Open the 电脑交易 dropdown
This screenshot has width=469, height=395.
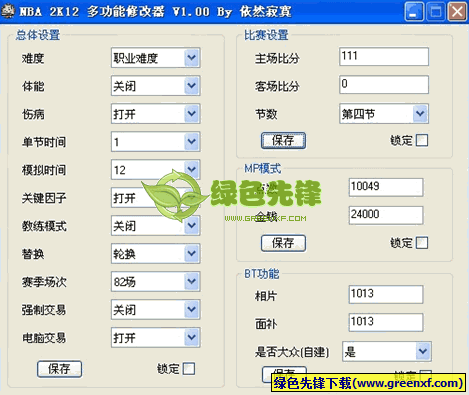coord(192,338)
